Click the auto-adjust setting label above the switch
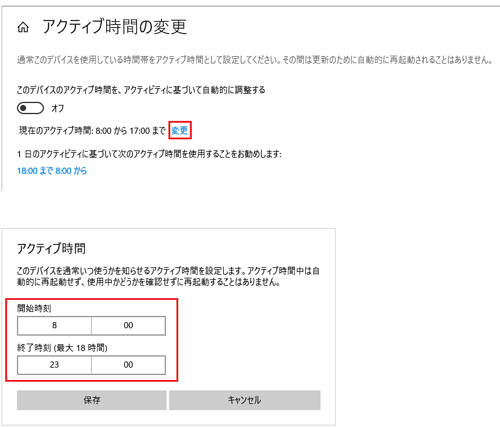Screen dimensions: 500x427 (x=141, y=90)
